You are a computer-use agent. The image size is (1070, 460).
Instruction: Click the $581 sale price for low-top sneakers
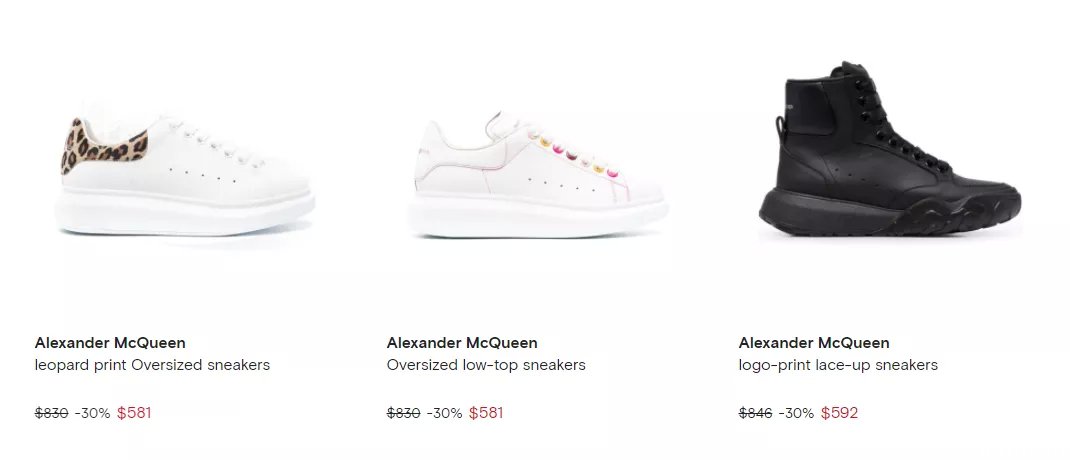tap(486, 413)
